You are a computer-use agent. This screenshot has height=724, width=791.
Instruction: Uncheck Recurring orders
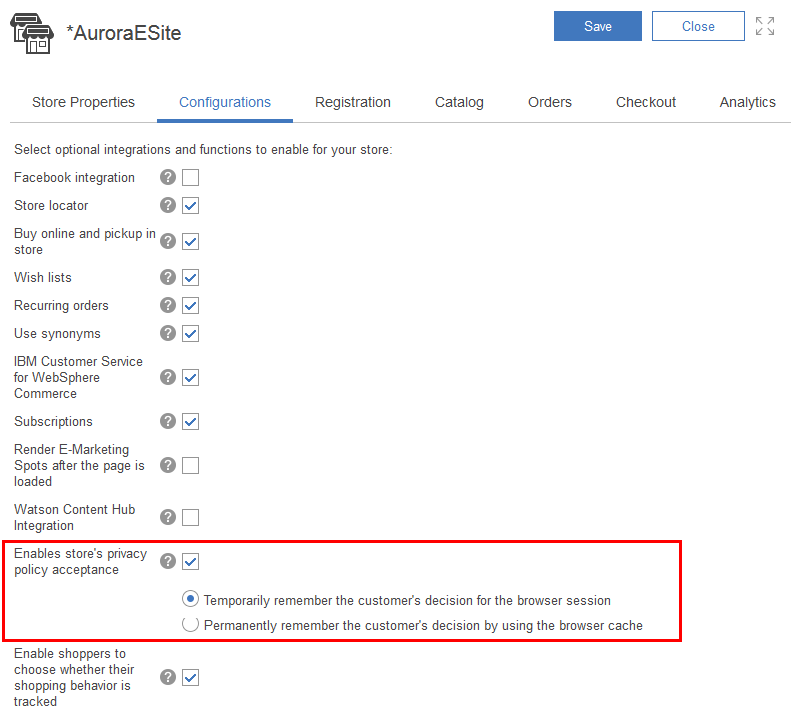point(190,305)
